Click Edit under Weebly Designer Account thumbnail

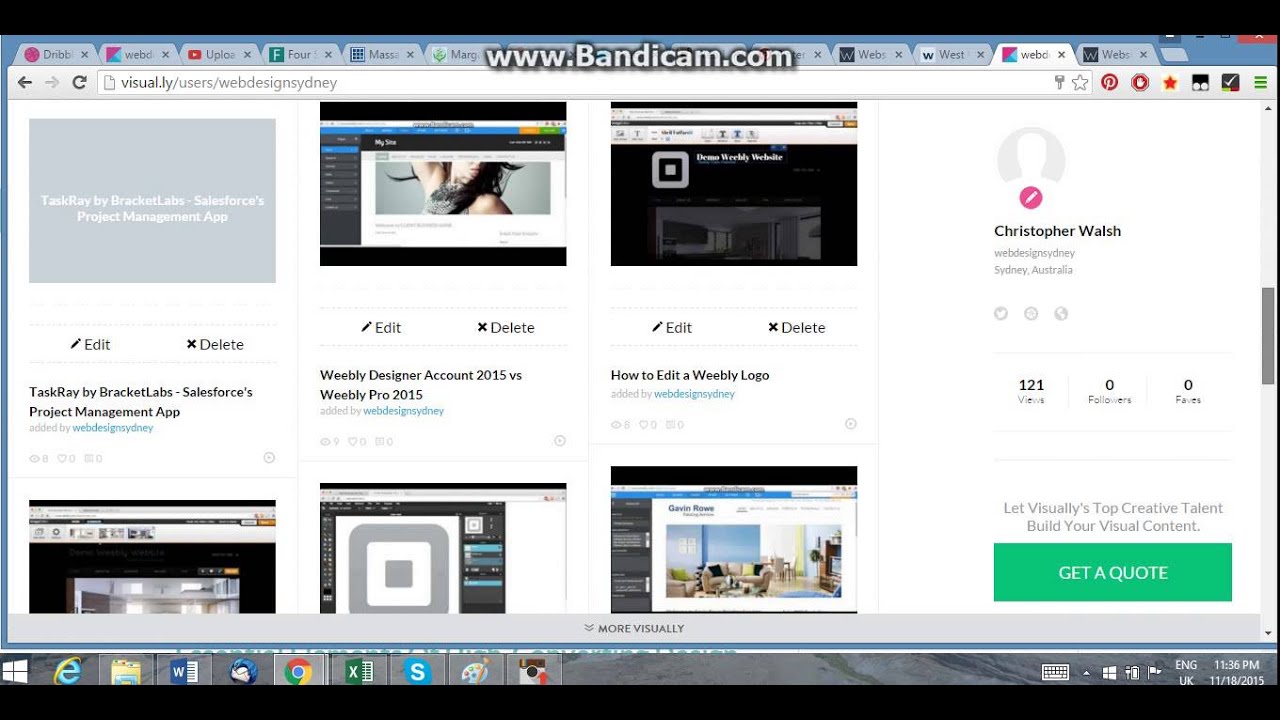tap(381, 327)
